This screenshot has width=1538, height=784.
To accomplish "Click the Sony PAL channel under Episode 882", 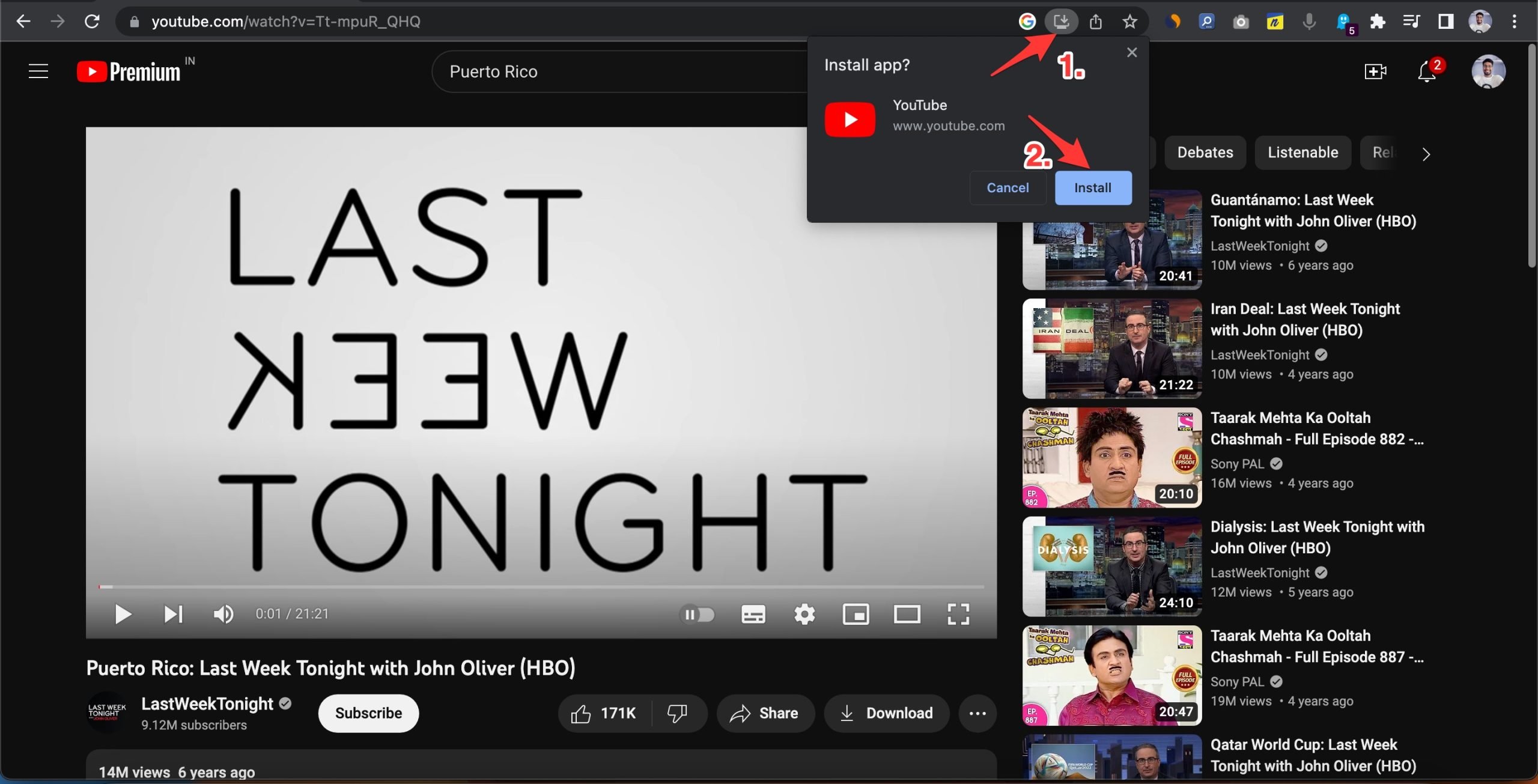I will (1237, 464).
